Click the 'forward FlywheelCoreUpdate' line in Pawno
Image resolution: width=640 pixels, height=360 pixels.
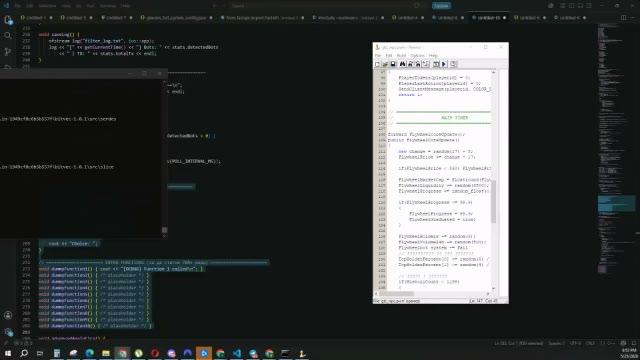pyautogui.click(x=426, y=134)
